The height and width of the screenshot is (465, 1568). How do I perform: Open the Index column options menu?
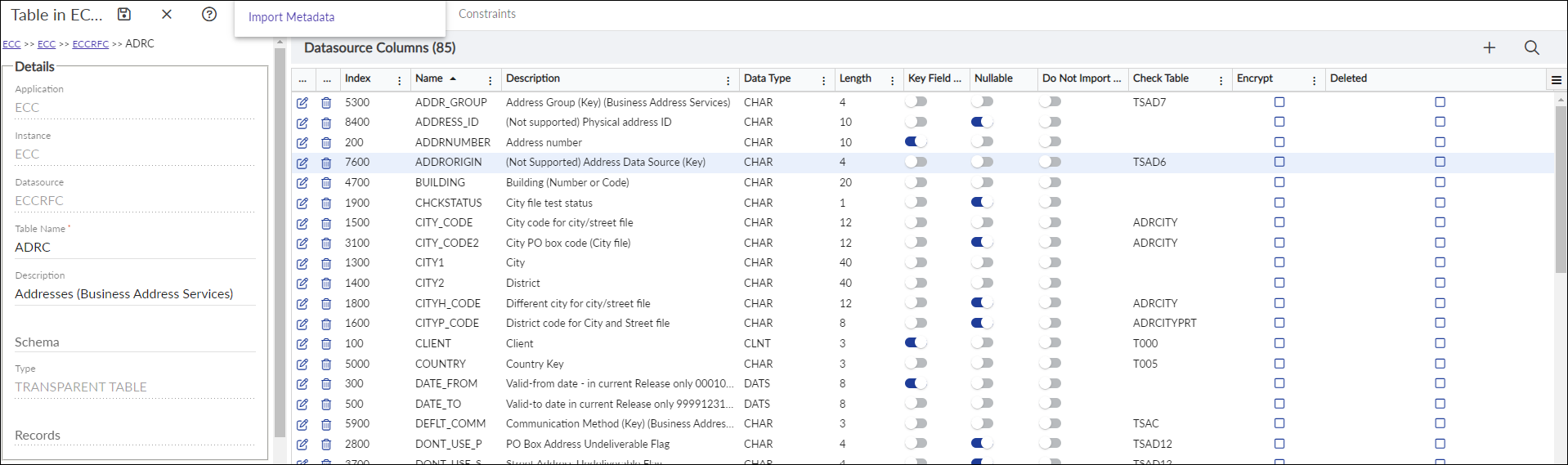[x=400, y=81]
